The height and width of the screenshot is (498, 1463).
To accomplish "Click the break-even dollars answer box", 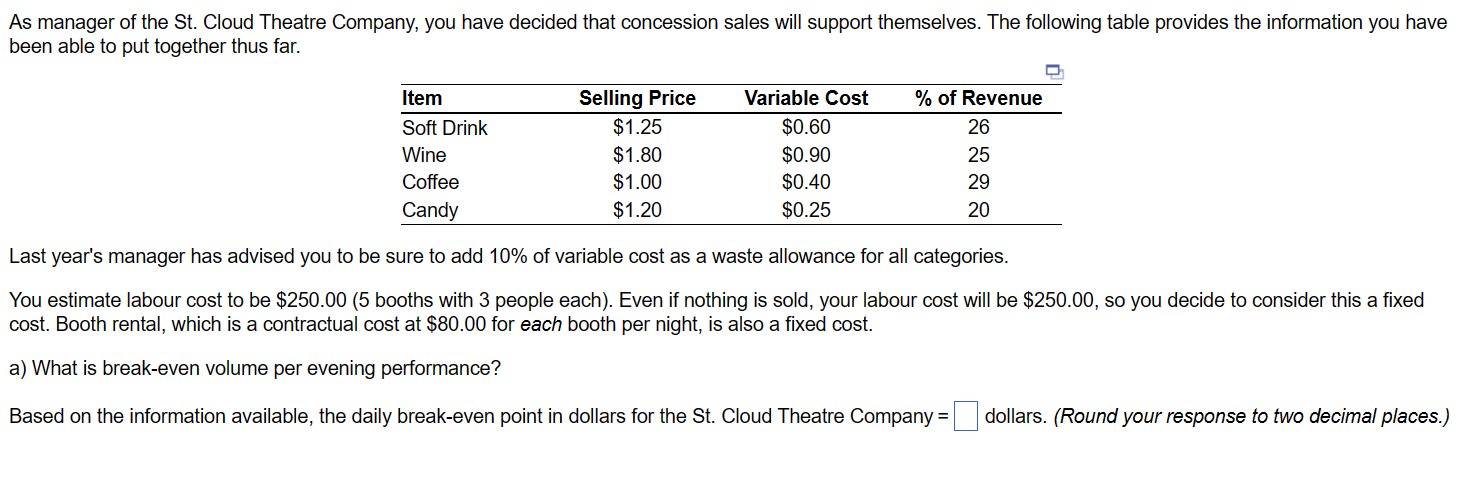I will [x=965, y=415].
